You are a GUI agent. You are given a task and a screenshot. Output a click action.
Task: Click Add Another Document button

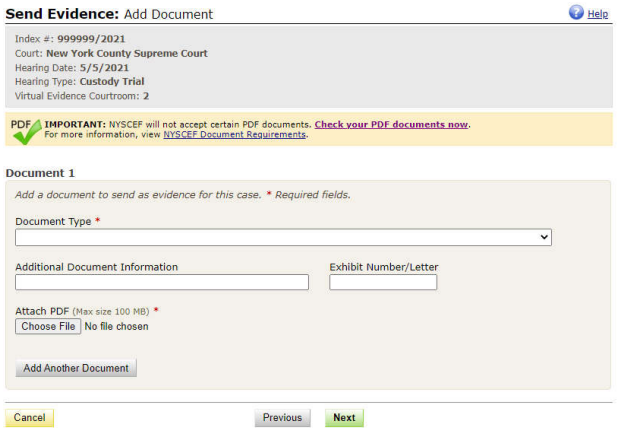[76, 368]
